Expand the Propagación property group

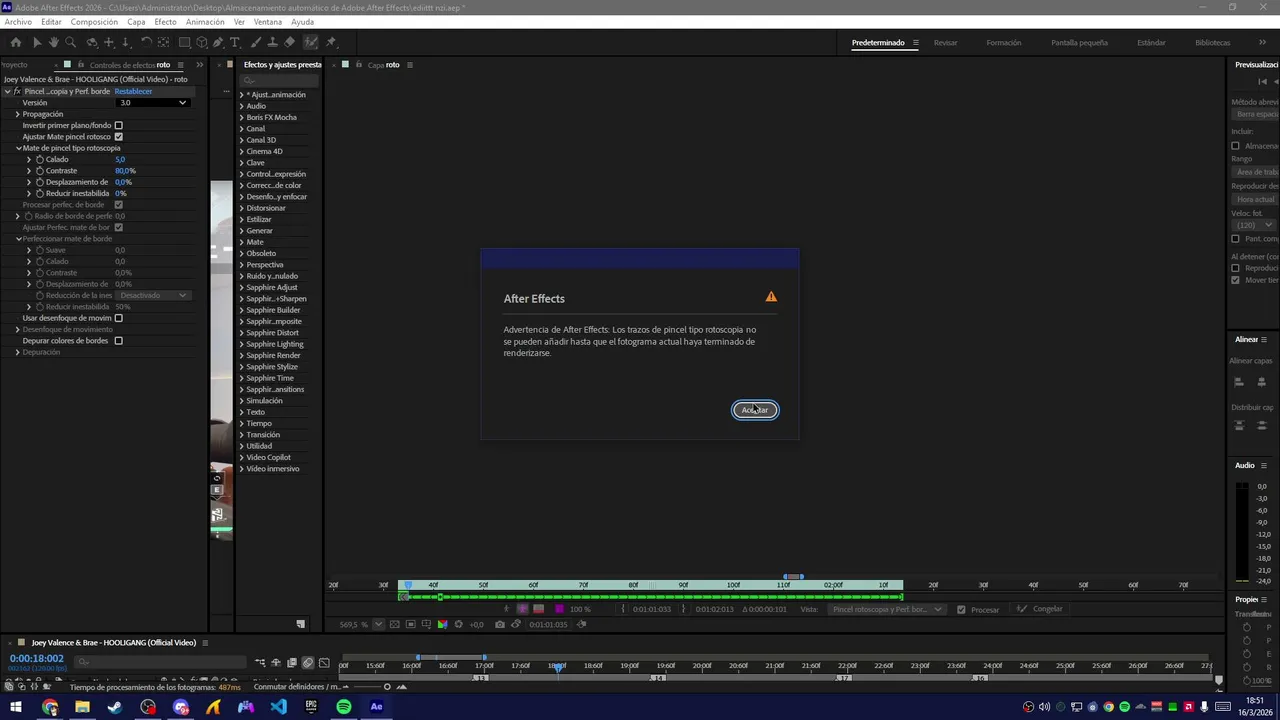[x=17, y=114]
